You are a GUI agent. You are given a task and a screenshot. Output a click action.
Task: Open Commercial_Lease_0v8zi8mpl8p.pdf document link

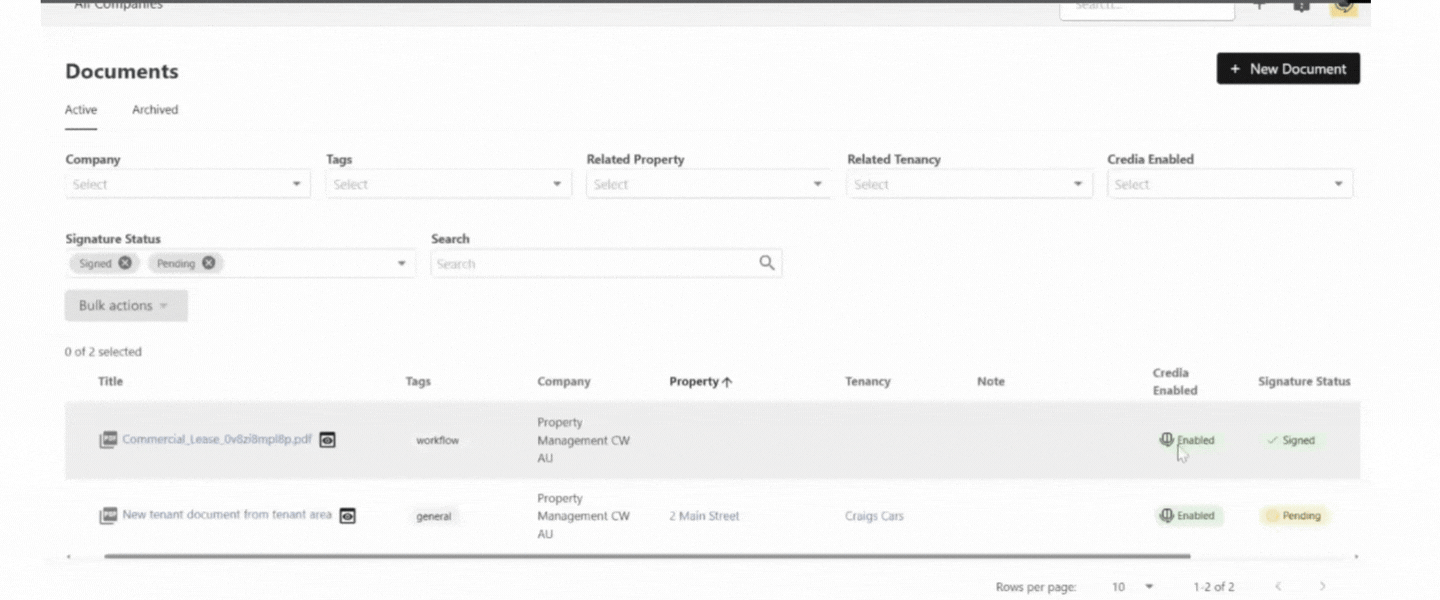click(x=217, y=439)
